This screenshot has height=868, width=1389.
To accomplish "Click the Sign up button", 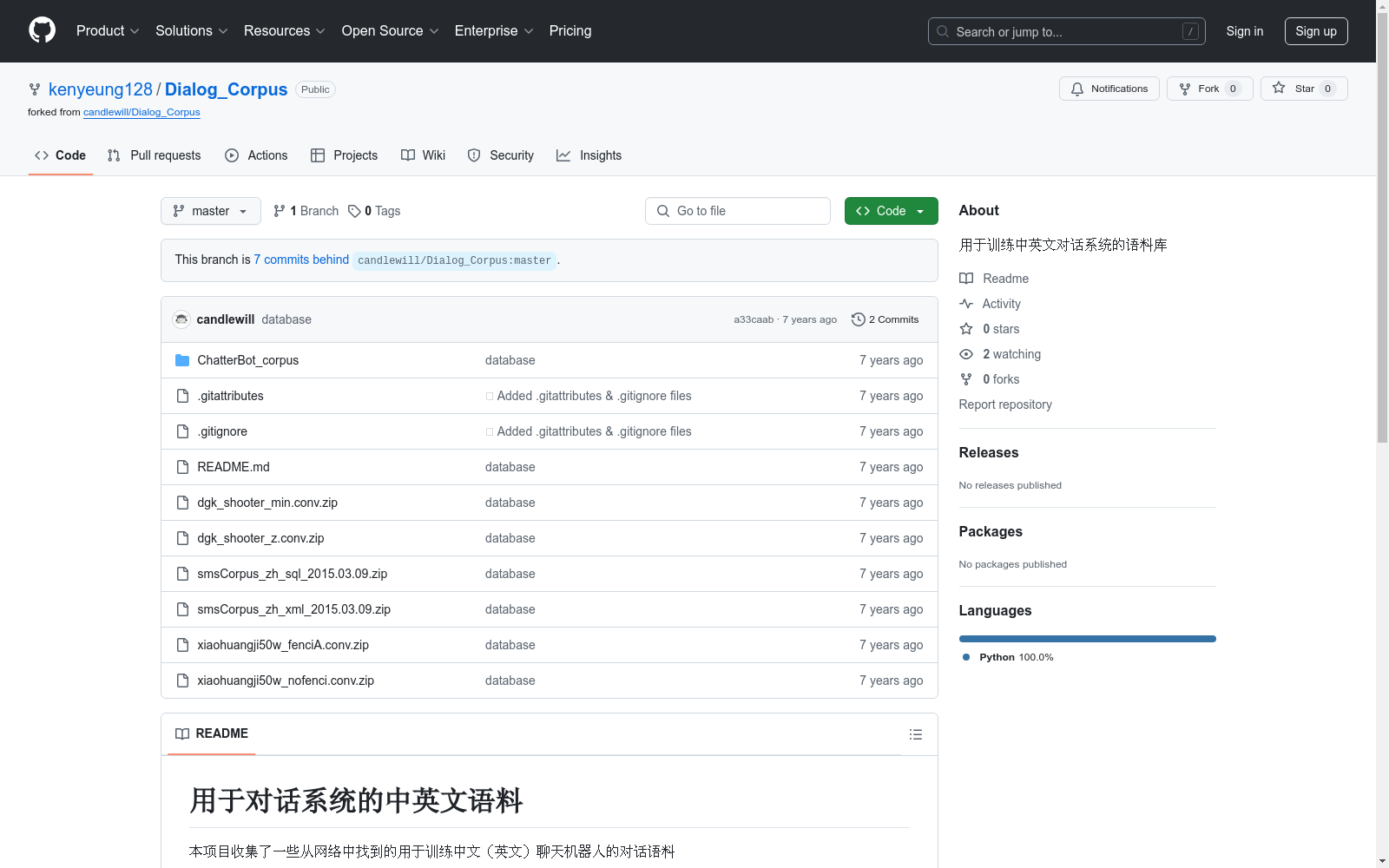I will (x=1316, y=31).
